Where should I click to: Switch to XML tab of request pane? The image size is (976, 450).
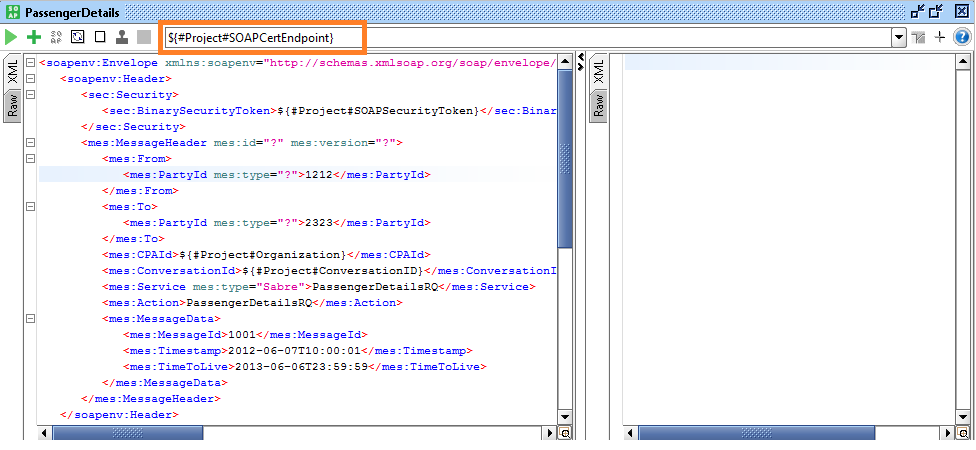(12, 71)
